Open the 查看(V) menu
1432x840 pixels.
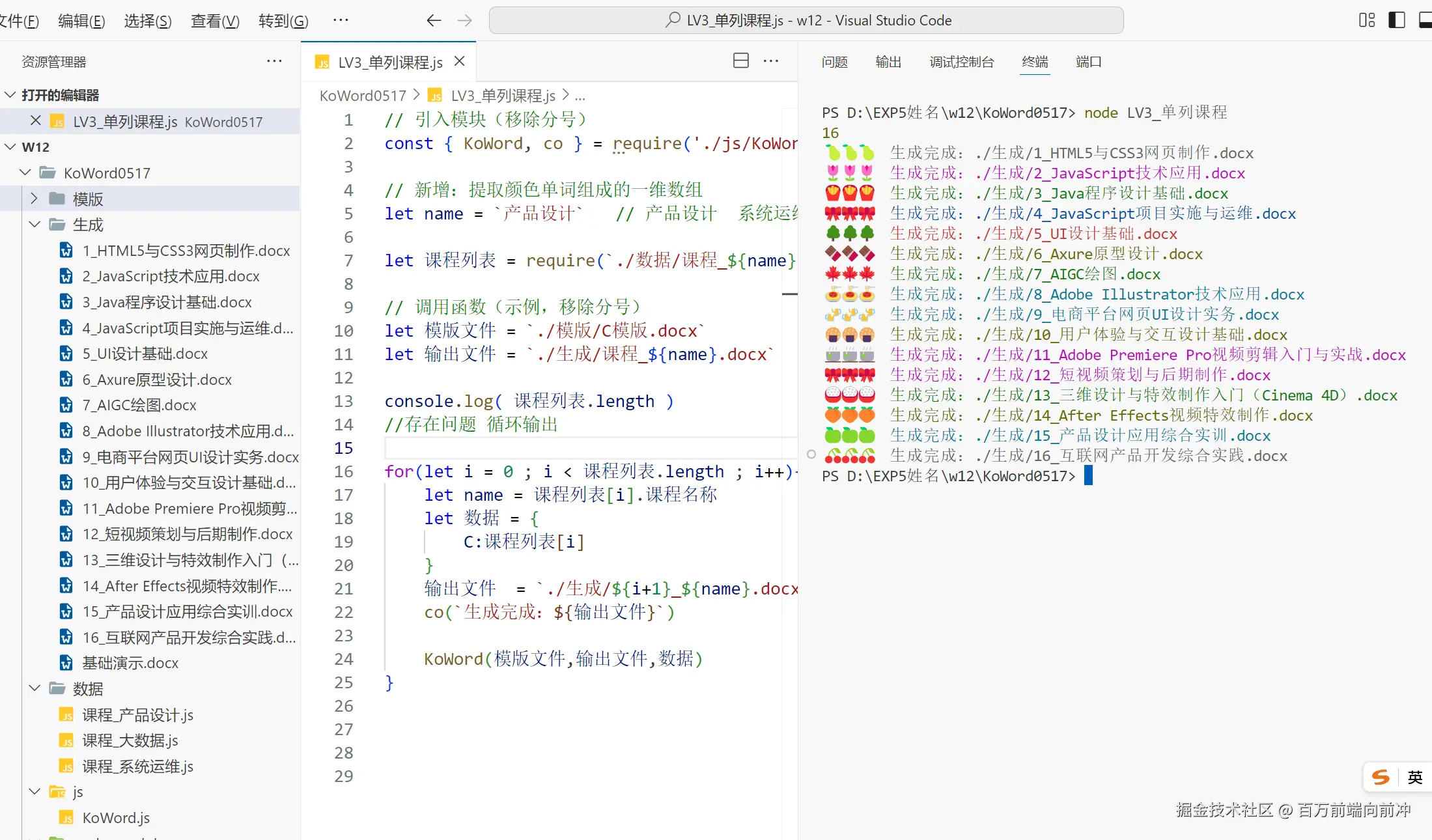tap(215, 21)
